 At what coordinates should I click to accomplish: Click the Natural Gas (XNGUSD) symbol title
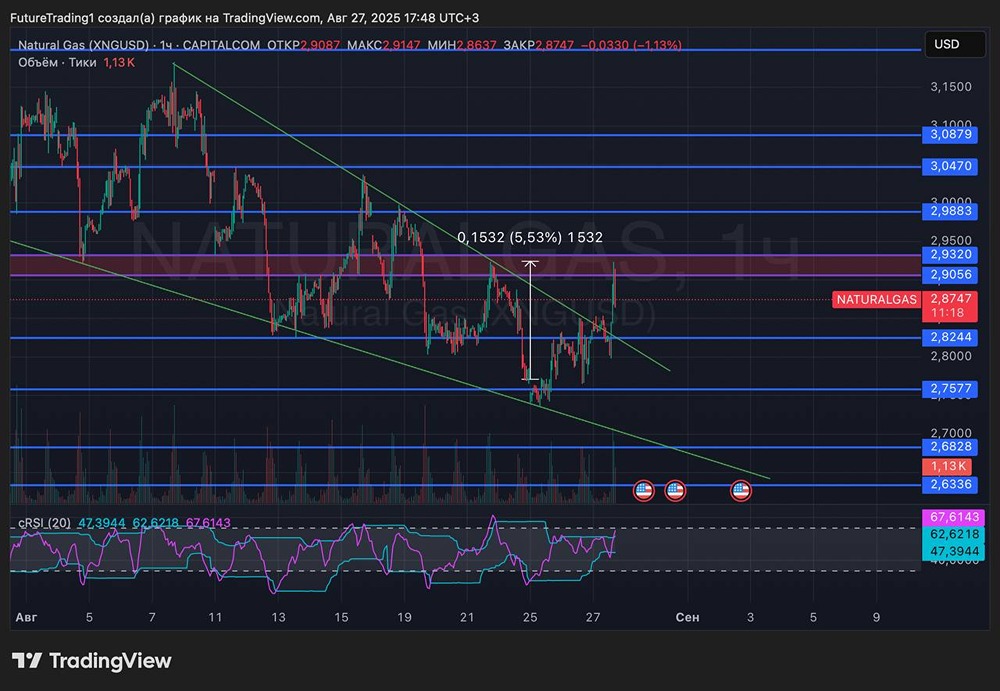83,45
